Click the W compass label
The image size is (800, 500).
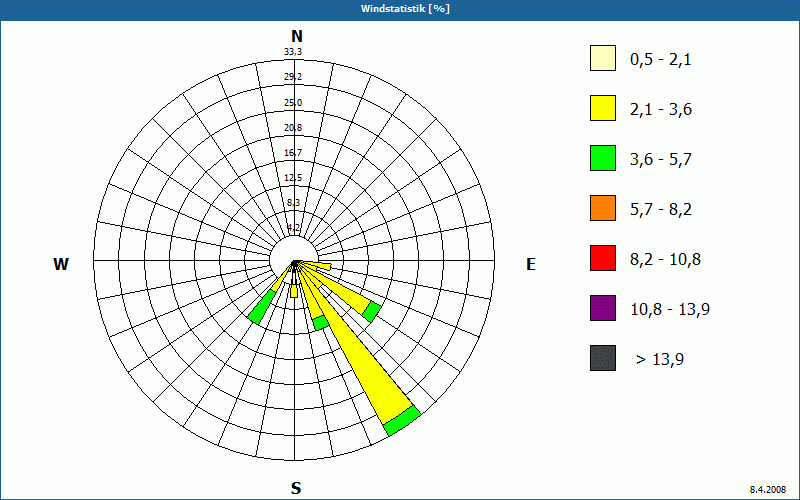pyautogui.click(x=61, y=264)
